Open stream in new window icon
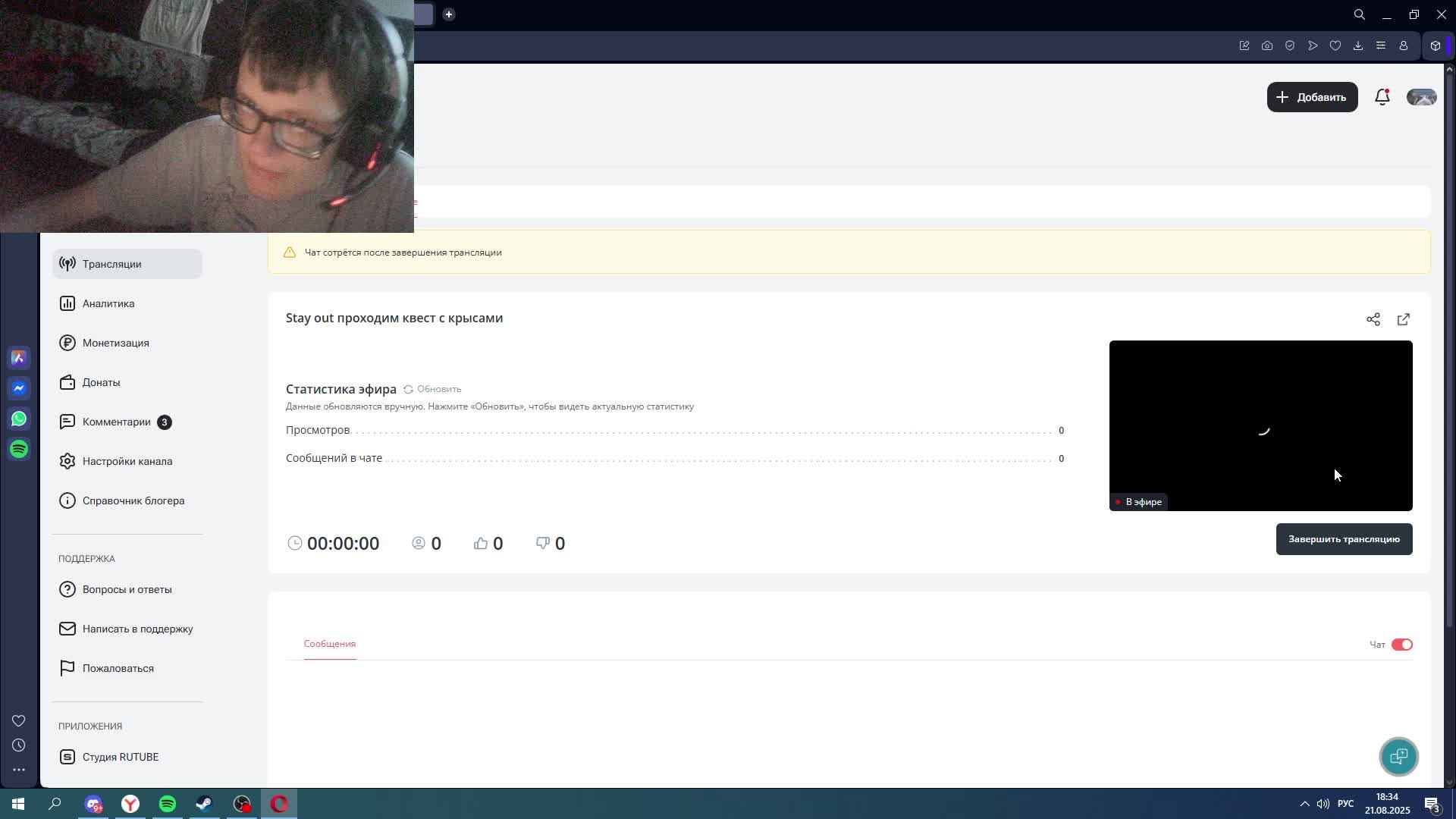The width and height of the screenshot is (1456, 819). 1403,319
